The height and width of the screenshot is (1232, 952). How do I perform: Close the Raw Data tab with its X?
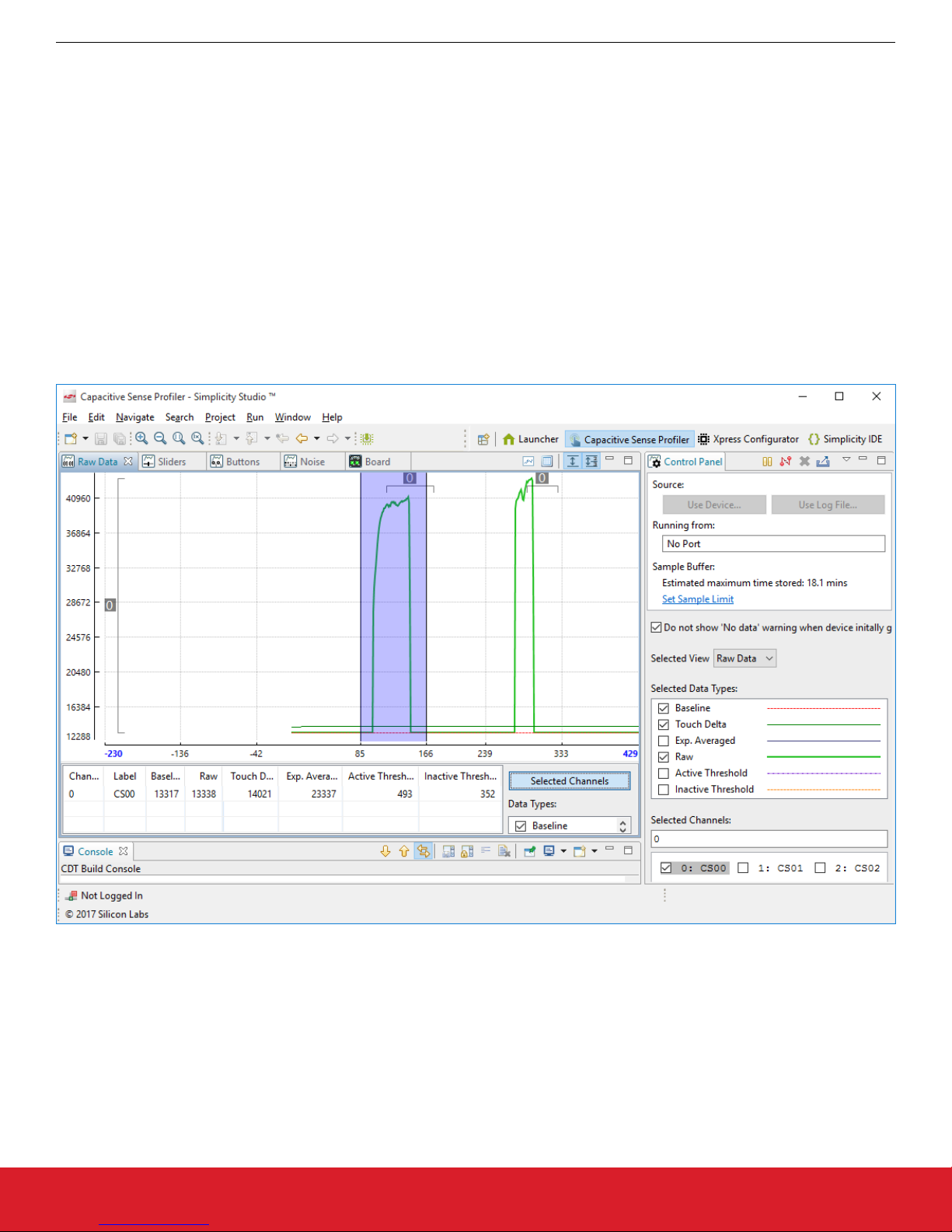[x=128, y=461]
